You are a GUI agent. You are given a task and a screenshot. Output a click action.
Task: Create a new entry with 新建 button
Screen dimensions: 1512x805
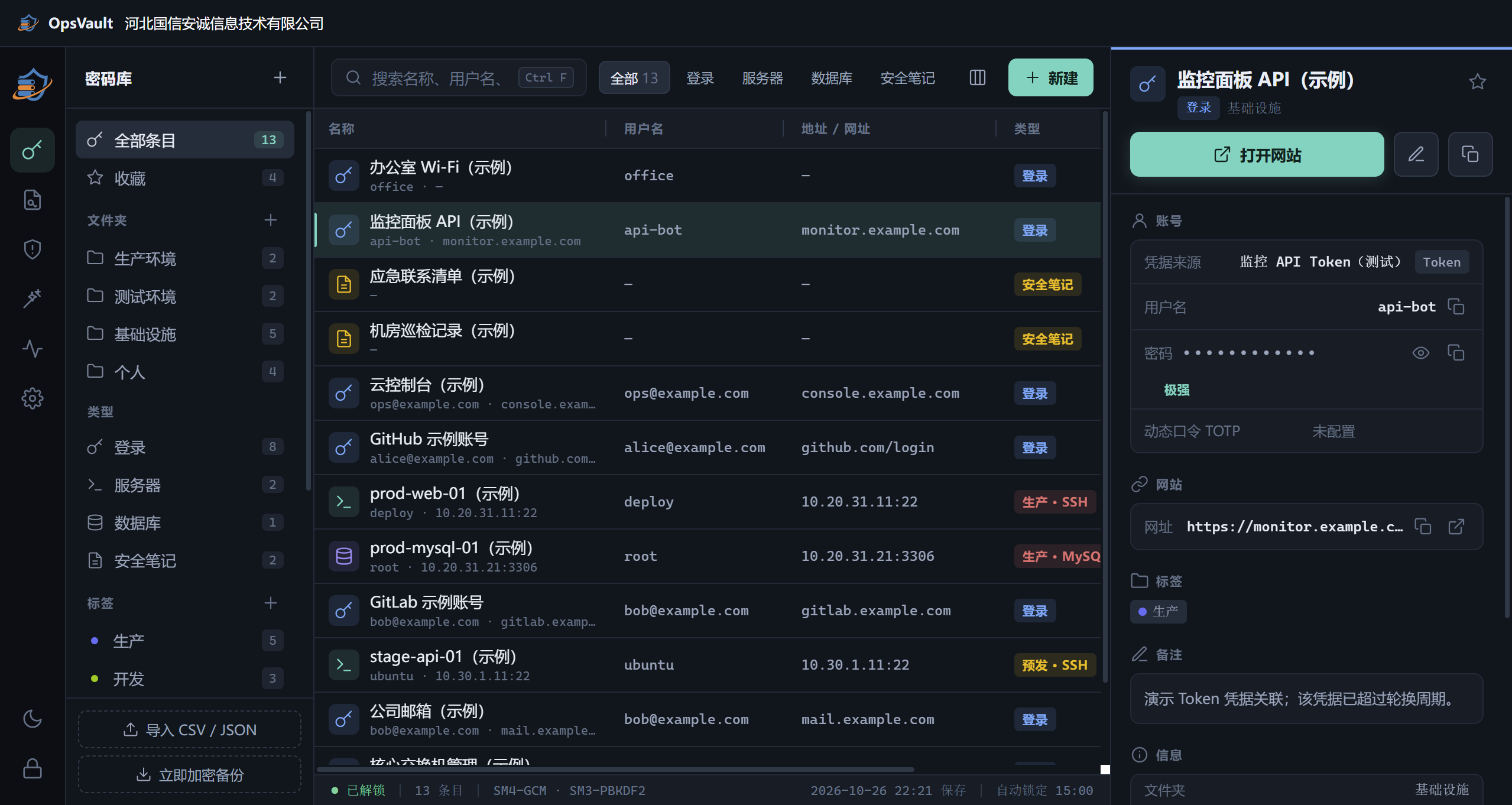[x=1051, y=77]
